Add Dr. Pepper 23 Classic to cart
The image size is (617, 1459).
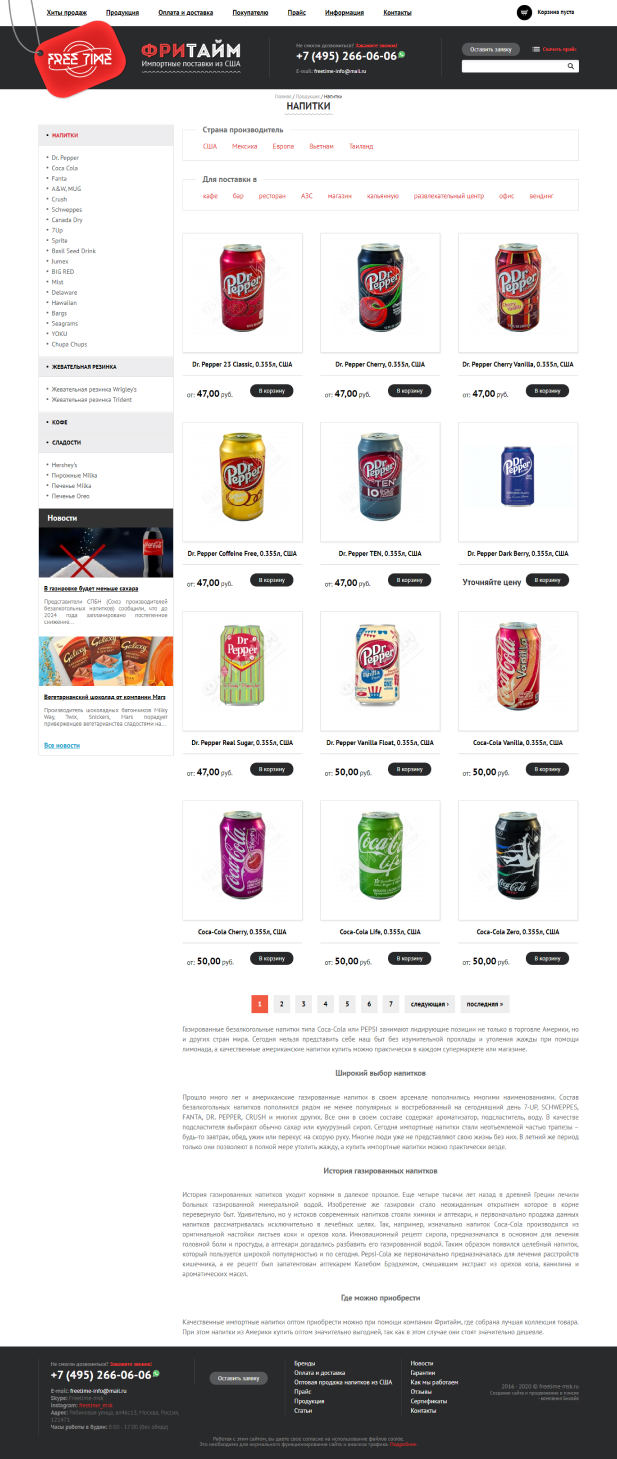point(271,391)
